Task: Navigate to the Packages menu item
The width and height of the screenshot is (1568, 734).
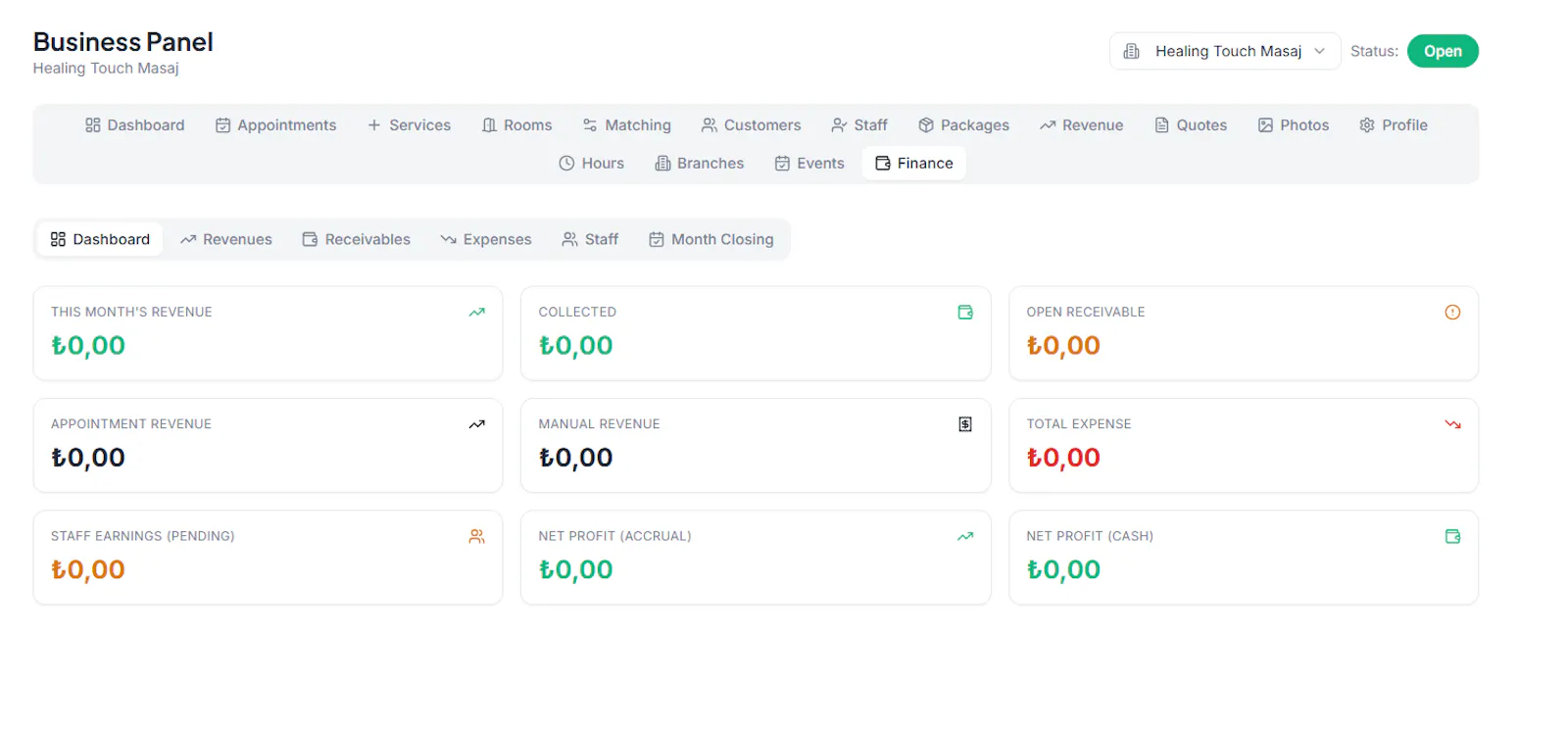Action: pyautogui.click(x=963, y=125)
